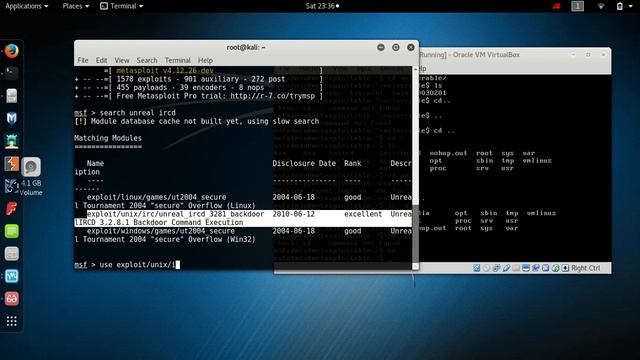Click the terminal vertical scrollbar

pyautogui.click(x=415, y=167)
